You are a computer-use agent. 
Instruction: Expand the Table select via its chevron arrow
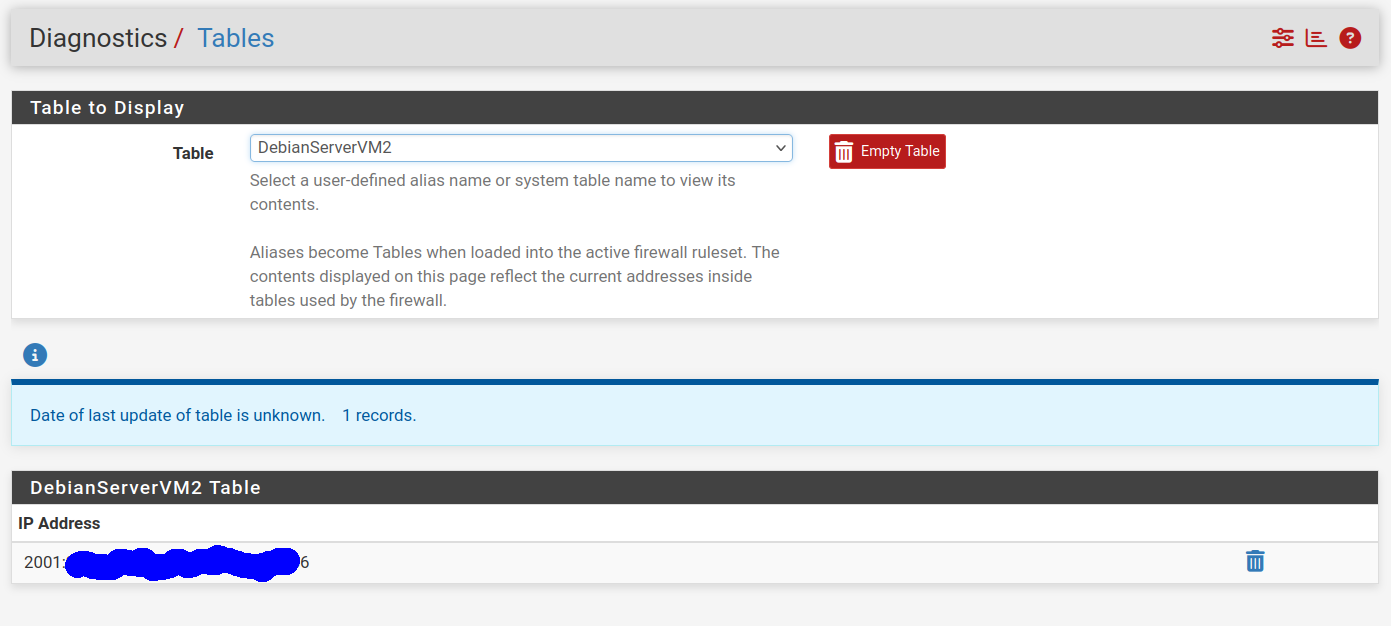781,148
